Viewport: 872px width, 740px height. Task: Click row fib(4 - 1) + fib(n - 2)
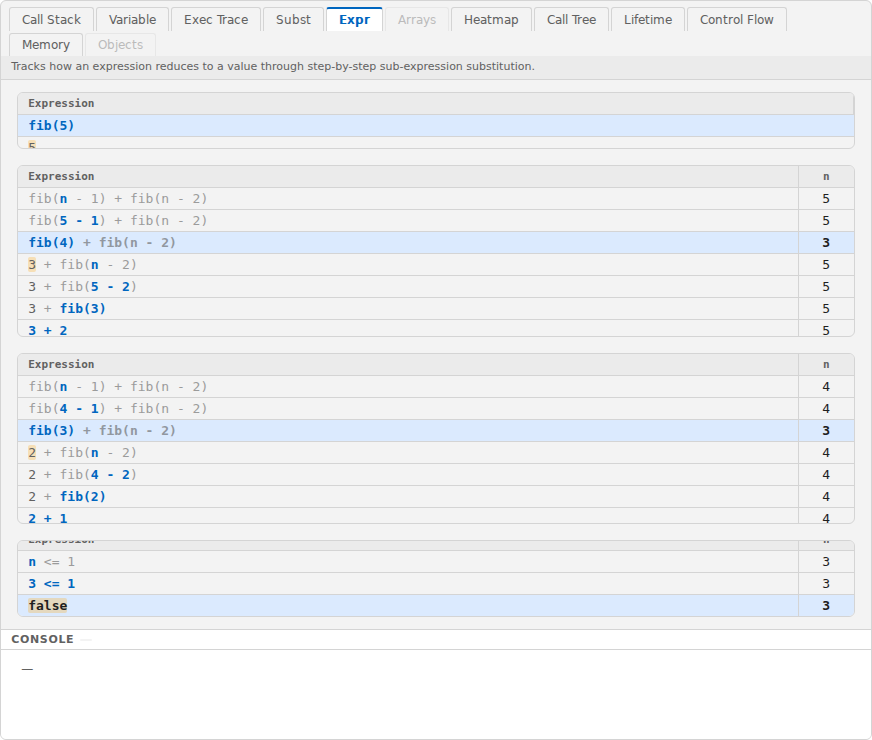[435, 409]
